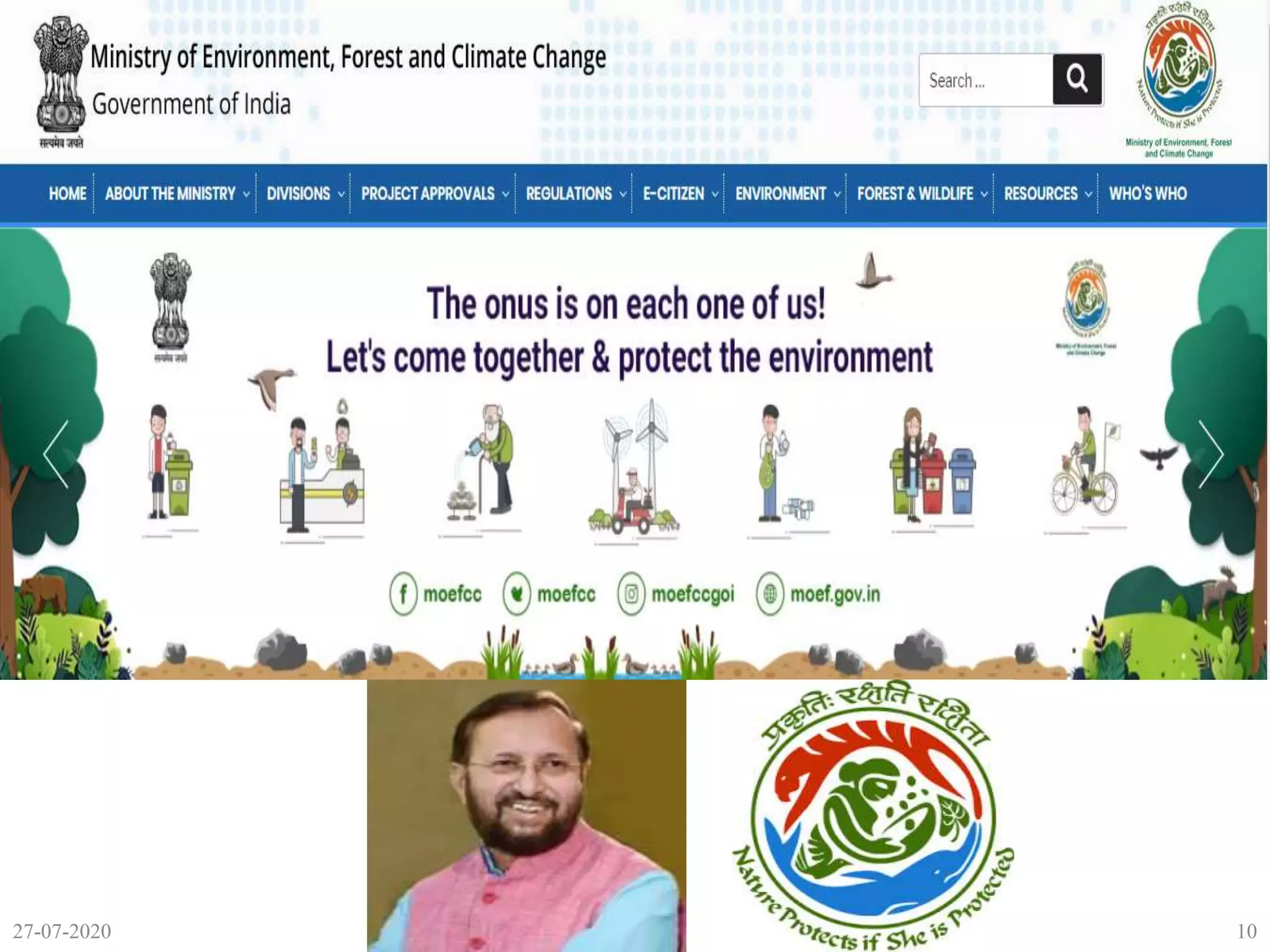Expand the Project Approvals dropdown
This screenshot has width=1270, height=952.
[x=435, y=193]
